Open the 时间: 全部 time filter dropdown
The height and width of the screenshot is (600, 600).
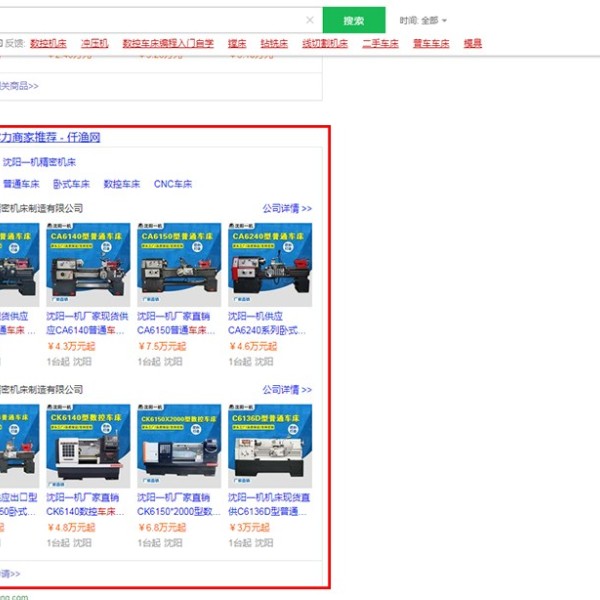coord(423,20)
